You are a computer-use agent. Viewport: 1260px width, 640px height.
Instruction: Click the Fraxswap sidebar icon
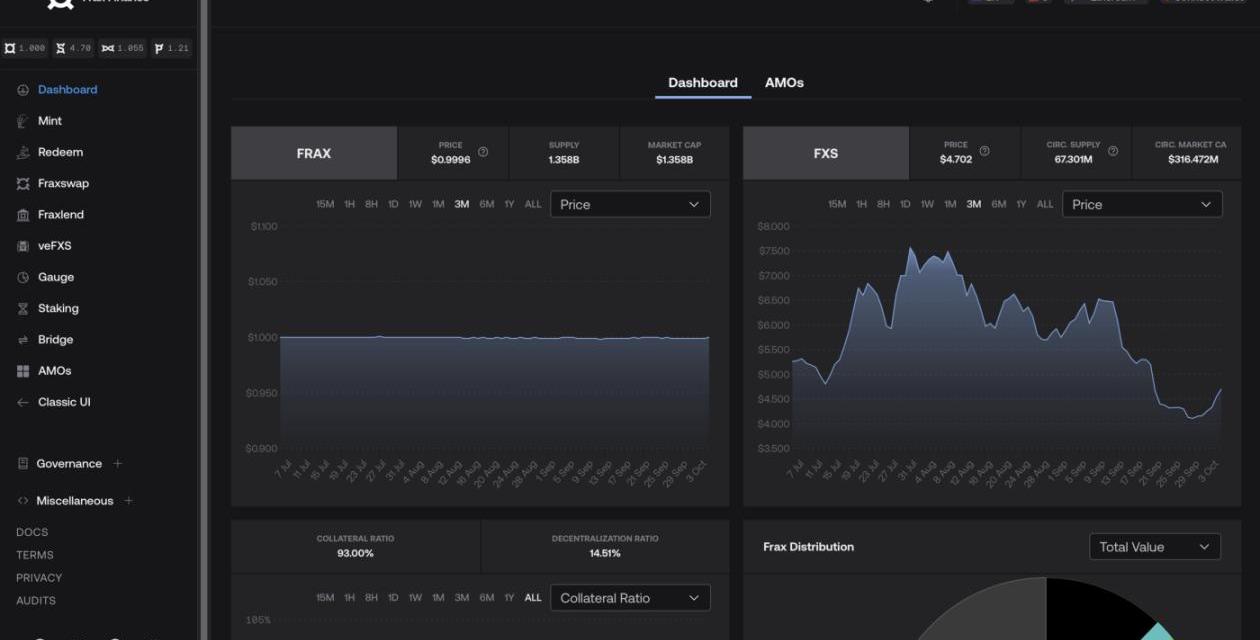[x=23, y=184]
